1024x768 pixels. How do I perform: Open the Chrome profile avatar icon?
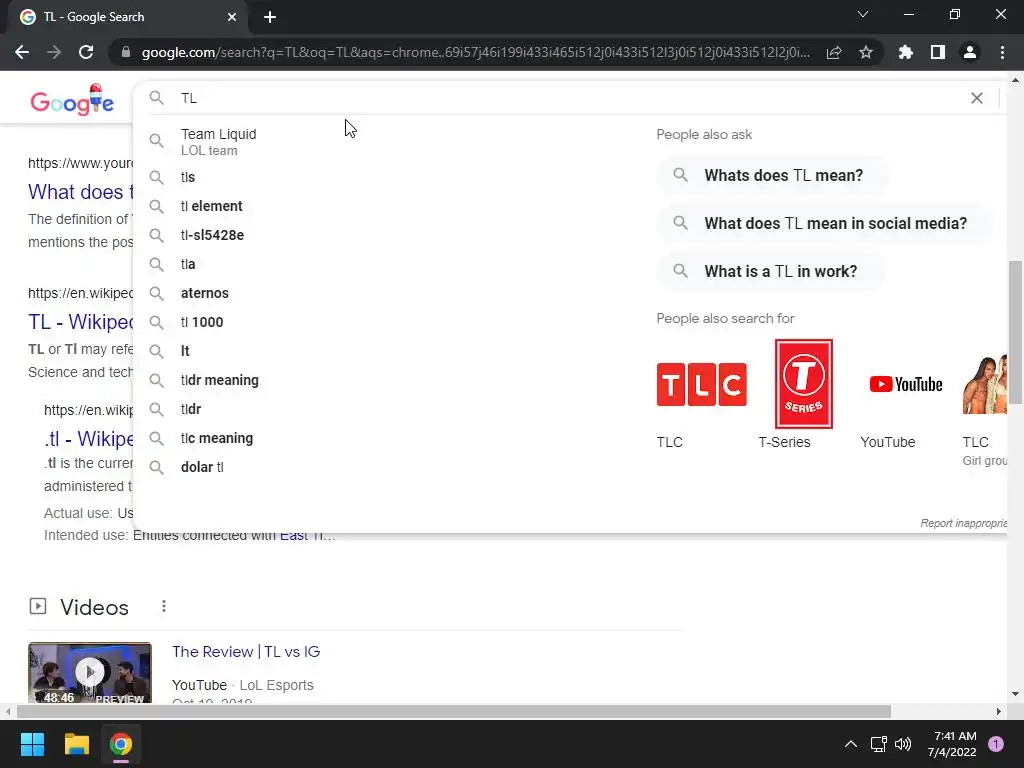tap(970, 52)
